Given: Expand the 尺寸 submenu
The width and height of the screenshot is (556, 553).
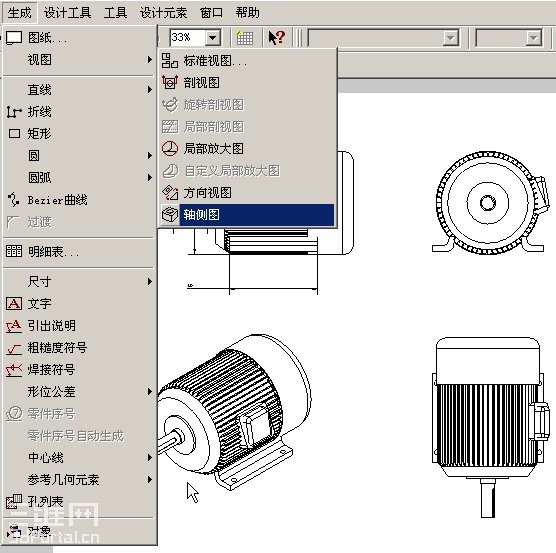Looking at the screenshot, I should click(x=150, y=282).
